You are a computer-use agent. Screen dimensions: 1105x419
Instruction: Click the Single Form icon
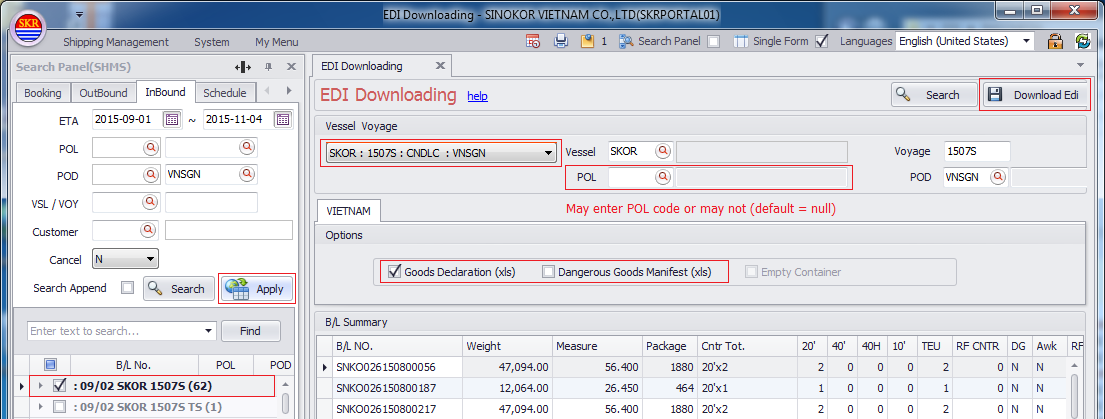coord(741,41)
